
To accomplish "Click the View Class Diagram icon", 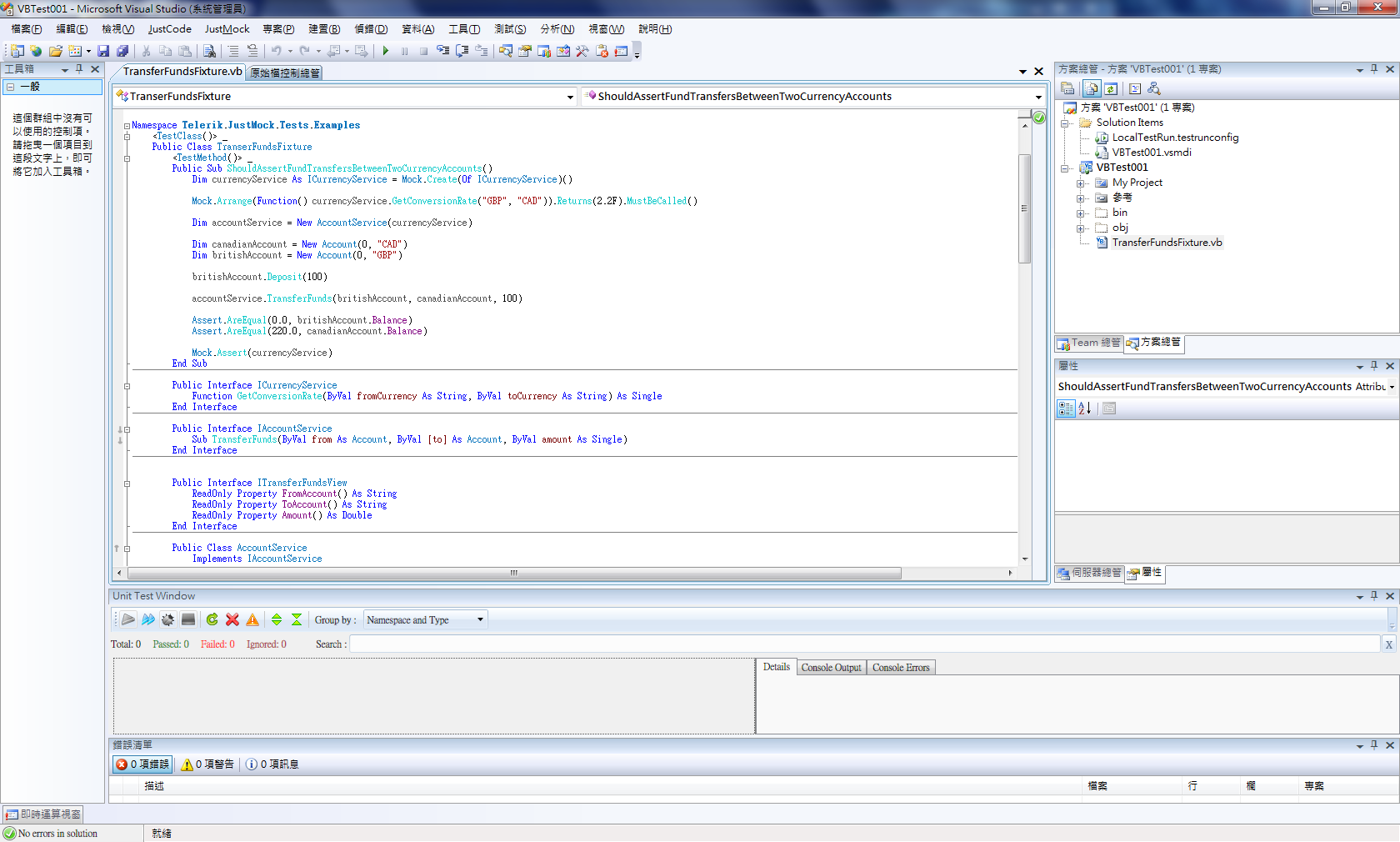I will [1154, 88].
